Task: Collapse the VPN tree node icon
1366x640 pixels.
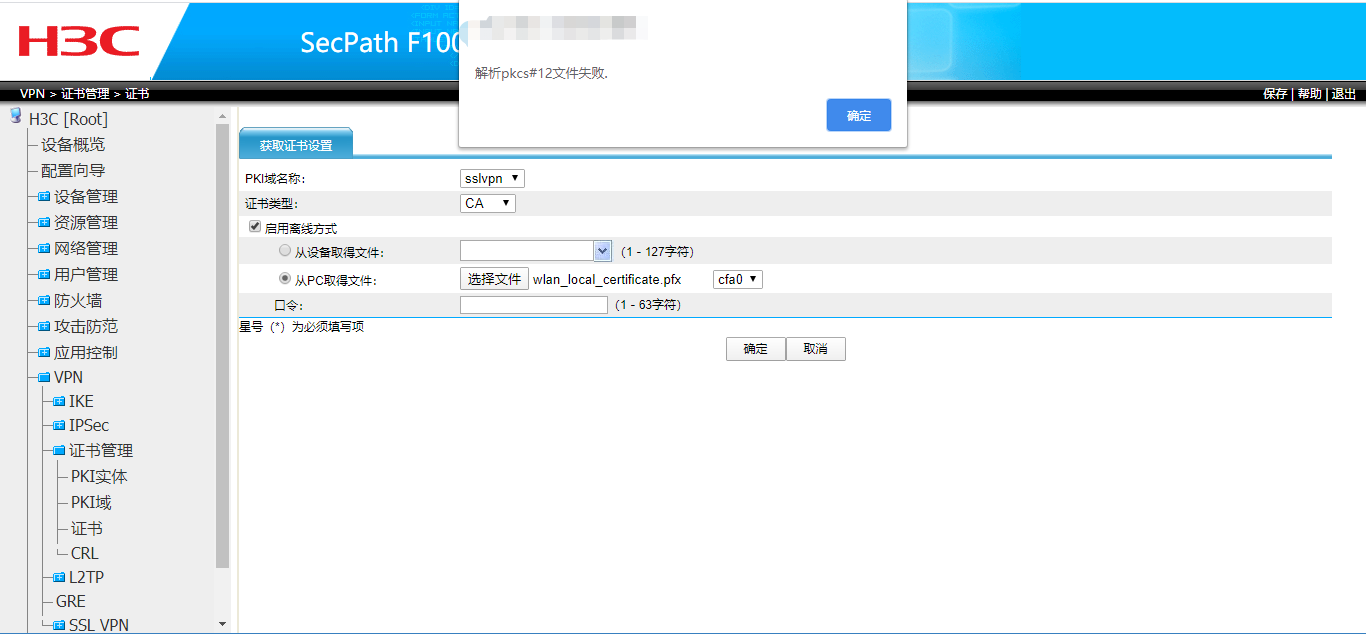Action: 44,378
